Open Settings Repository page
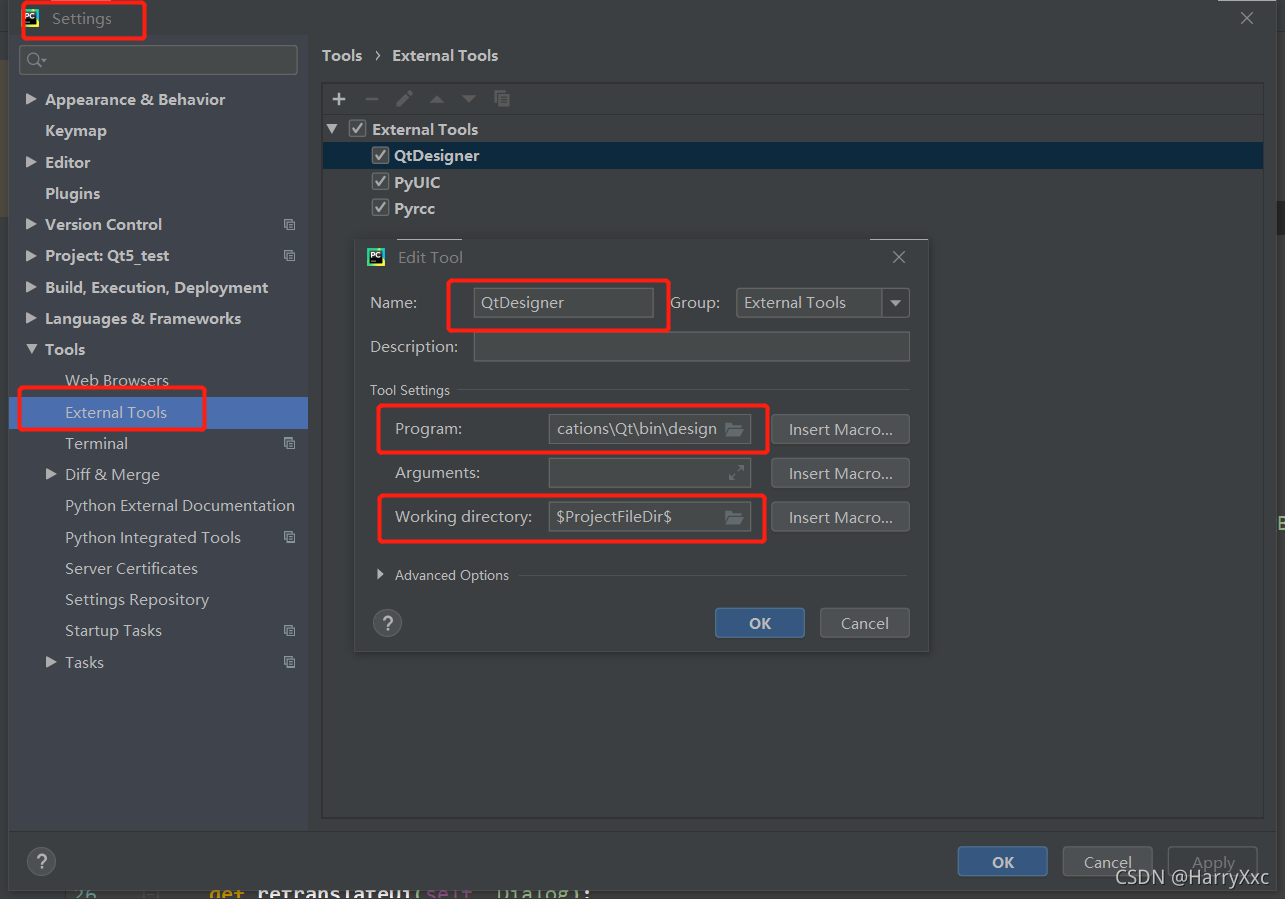Image resolution: width=1285 pixels, height=899 pixels. (x=137, y=599)
